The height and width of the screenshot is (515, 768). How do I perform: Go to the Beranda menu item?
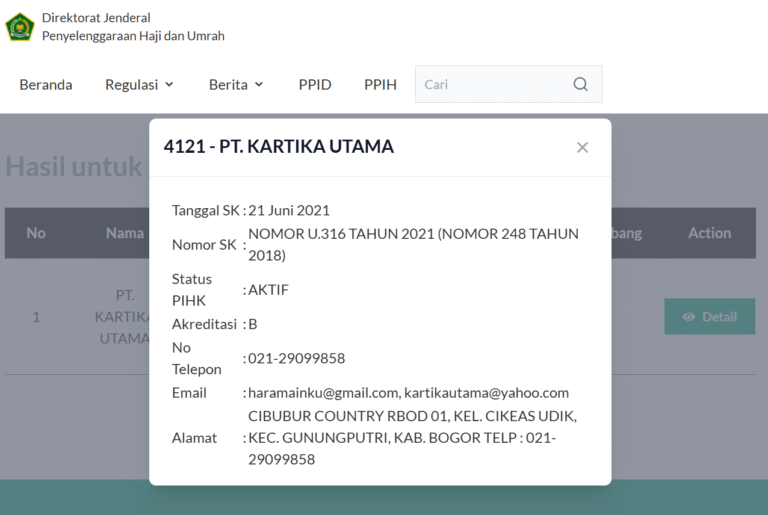[x=46, y=85]
